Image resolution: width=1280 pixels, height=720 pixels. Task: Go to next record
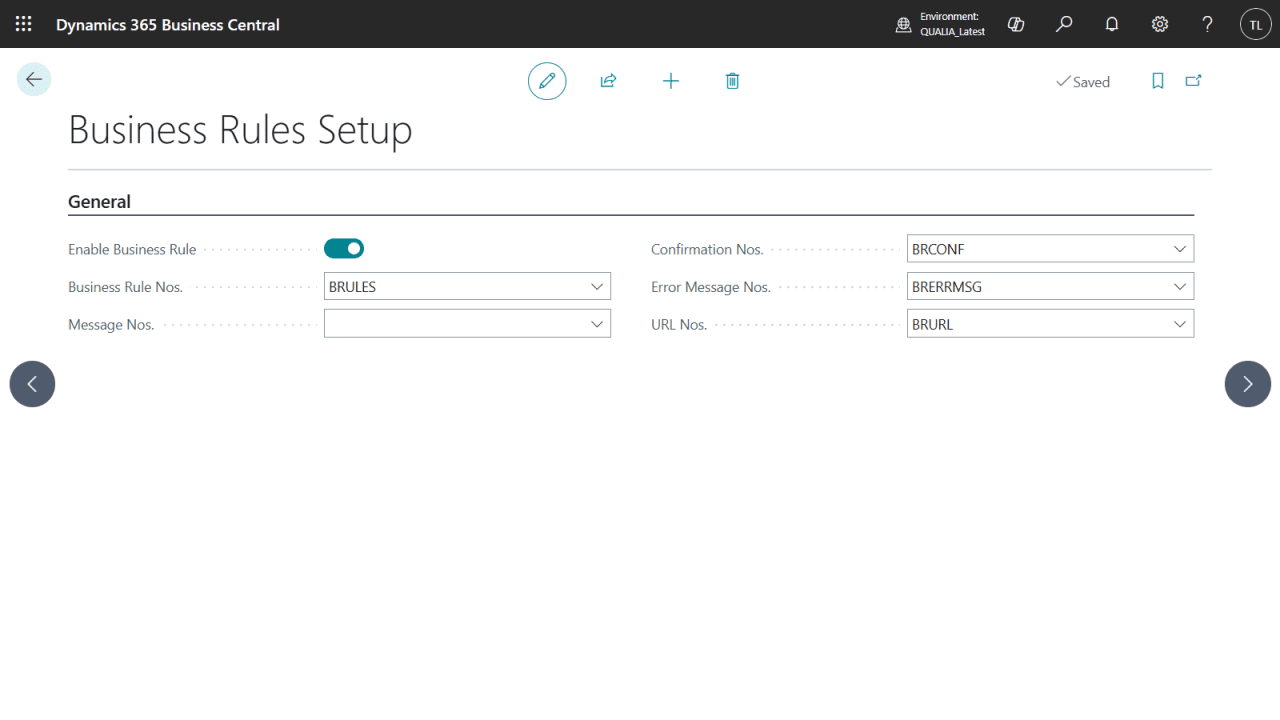pos(1248,384)
